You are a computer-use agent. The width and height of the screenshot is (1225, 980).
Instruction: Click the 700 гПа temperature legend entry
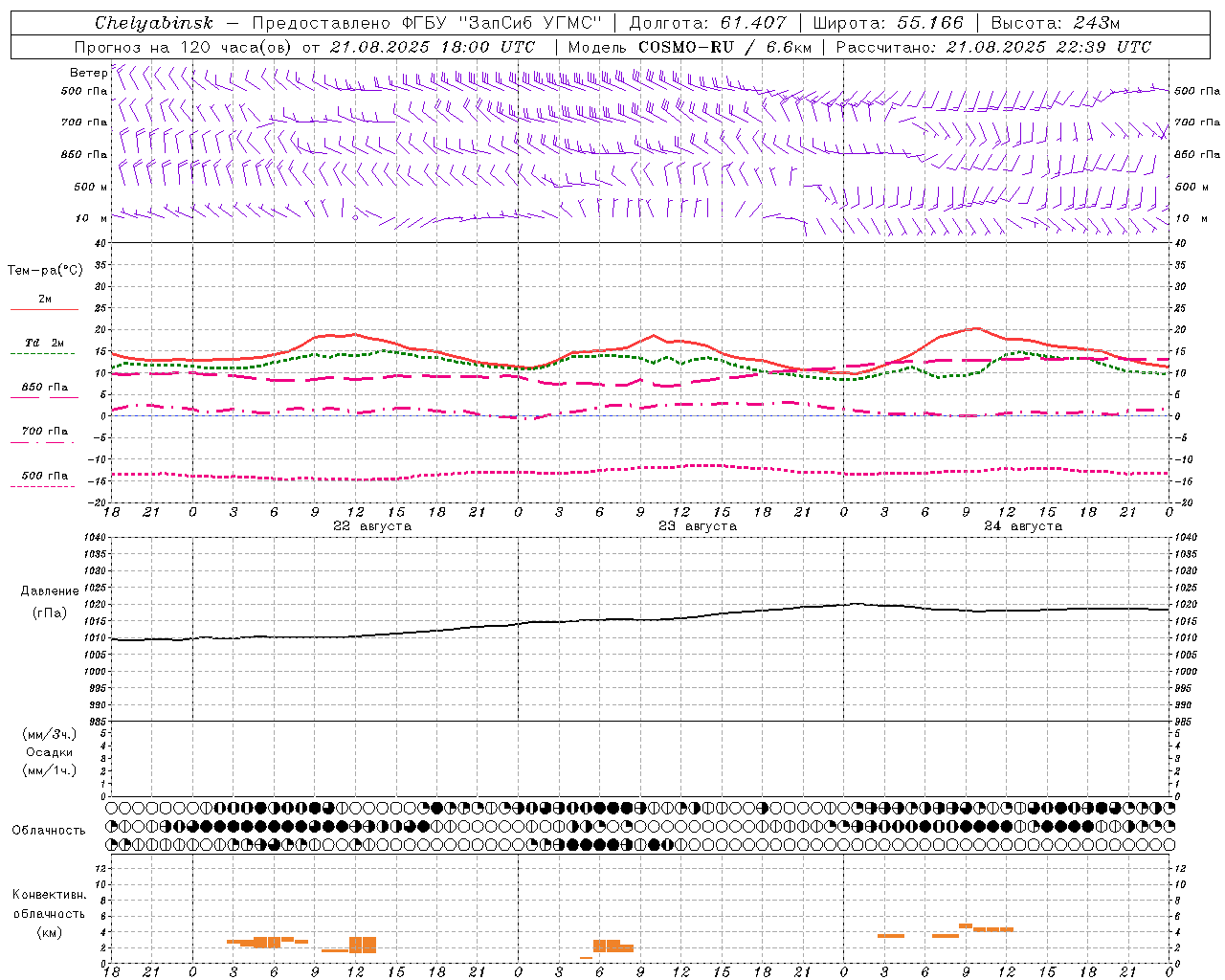45,432
